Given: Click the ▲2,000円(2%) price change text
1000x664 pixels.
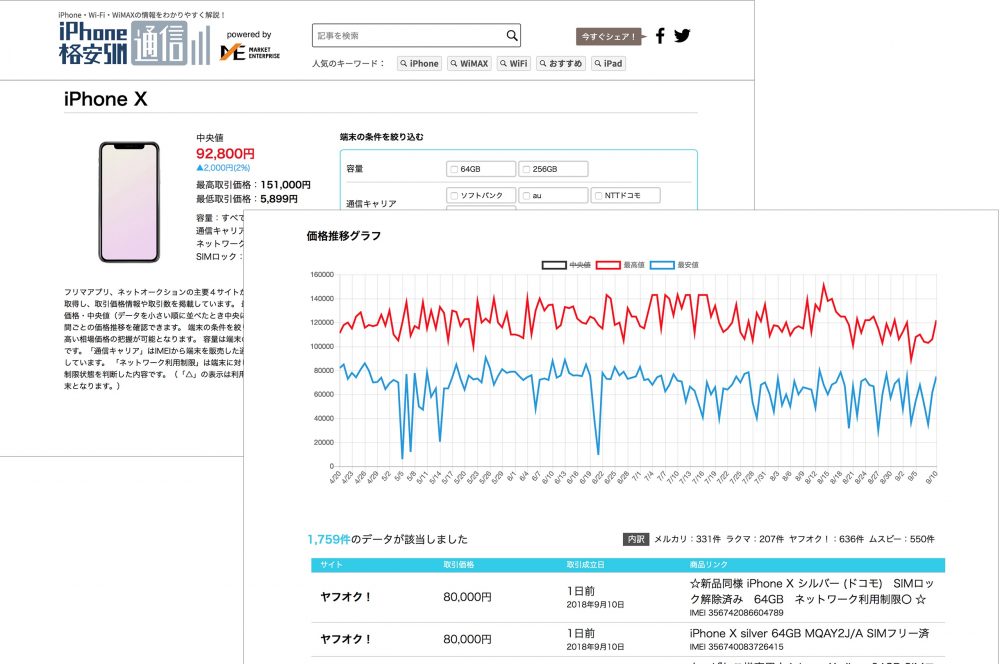Looking at the screenshot, I should click(223, 168).
